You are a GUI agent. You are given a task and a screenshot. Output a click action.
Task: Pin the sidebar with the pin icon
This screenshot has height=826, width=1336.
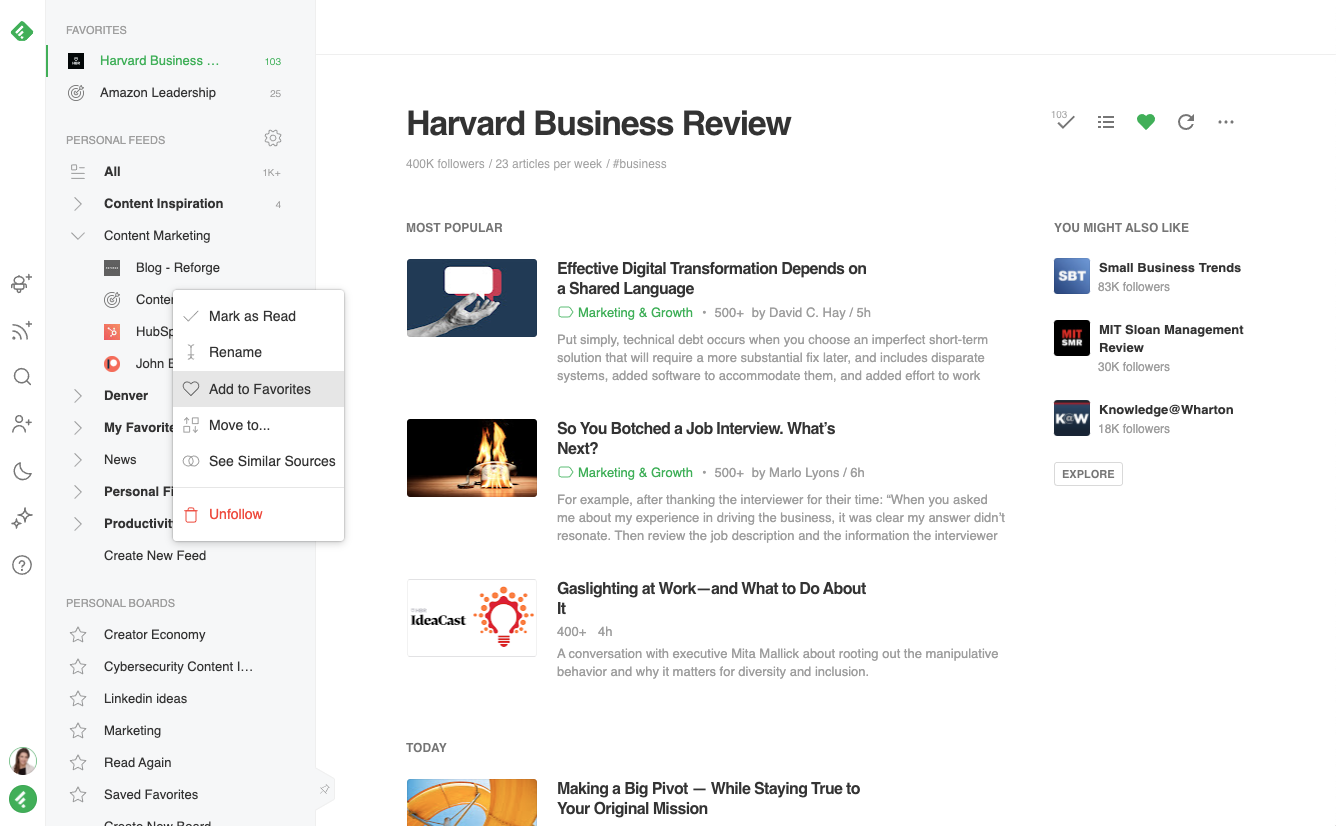coord(325,789)
